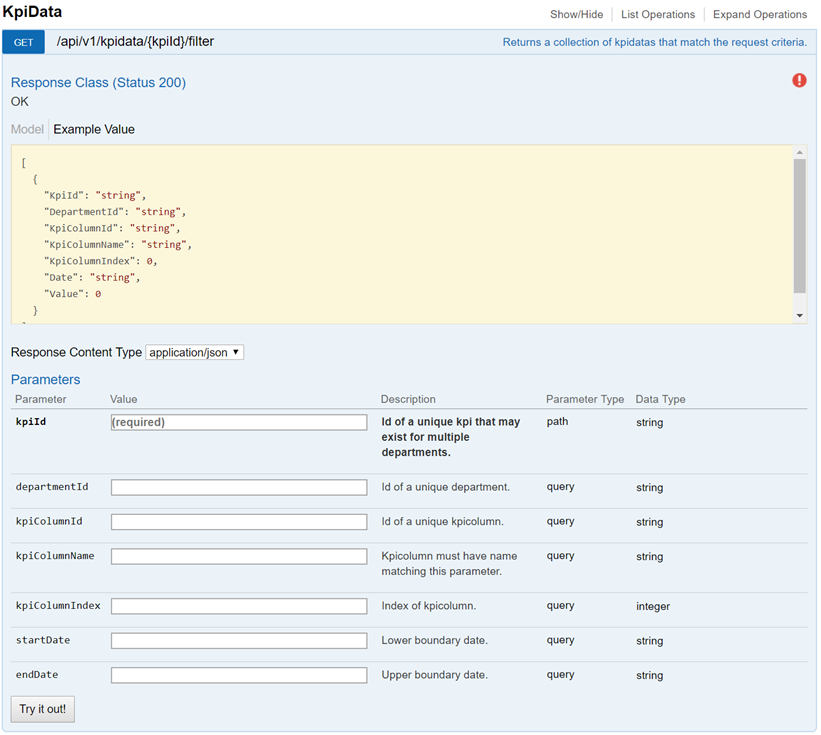821x735 pixels.
Task: Click the List Operations link
Action: (x=658, y=15)
